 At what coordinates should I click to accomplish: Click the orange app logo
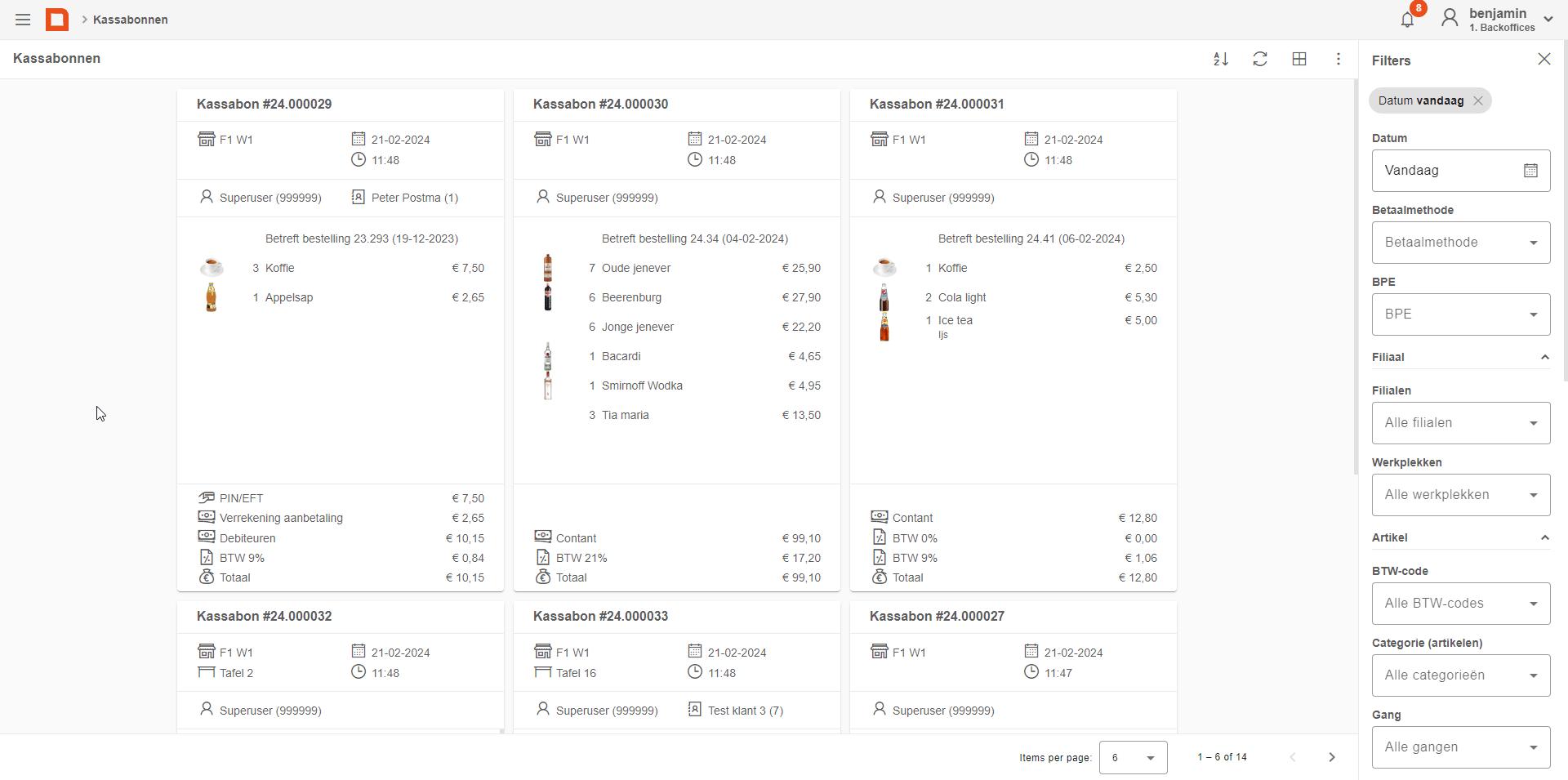click(57, 20)
